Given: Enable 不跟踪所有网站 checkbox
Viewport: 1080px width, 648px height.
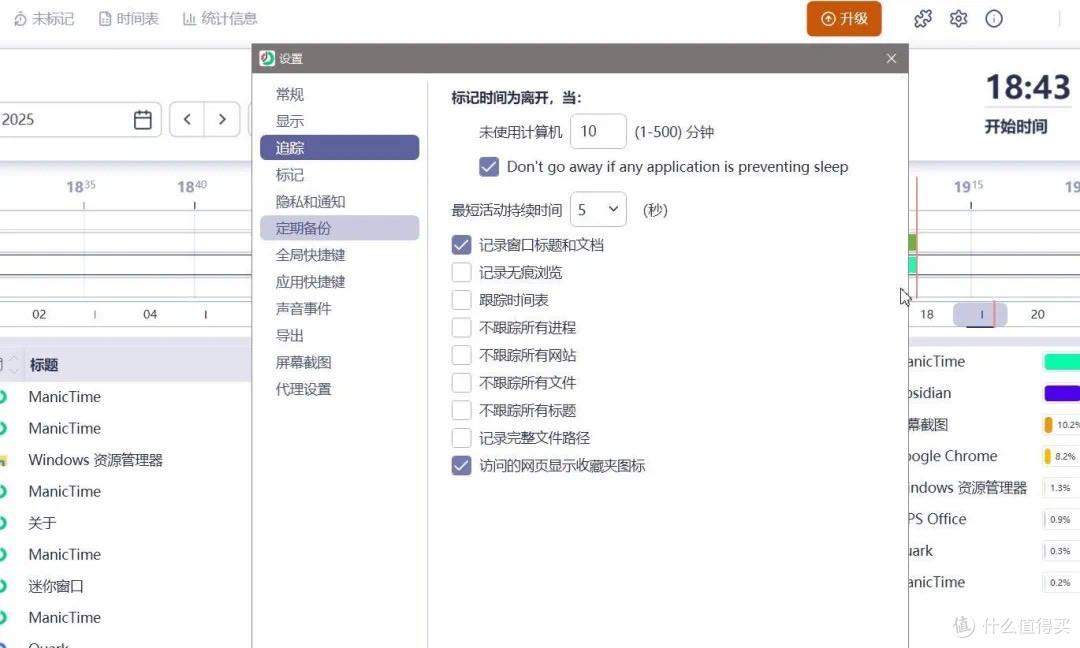Looking at the screenshot, I should (x=461, y=355).
